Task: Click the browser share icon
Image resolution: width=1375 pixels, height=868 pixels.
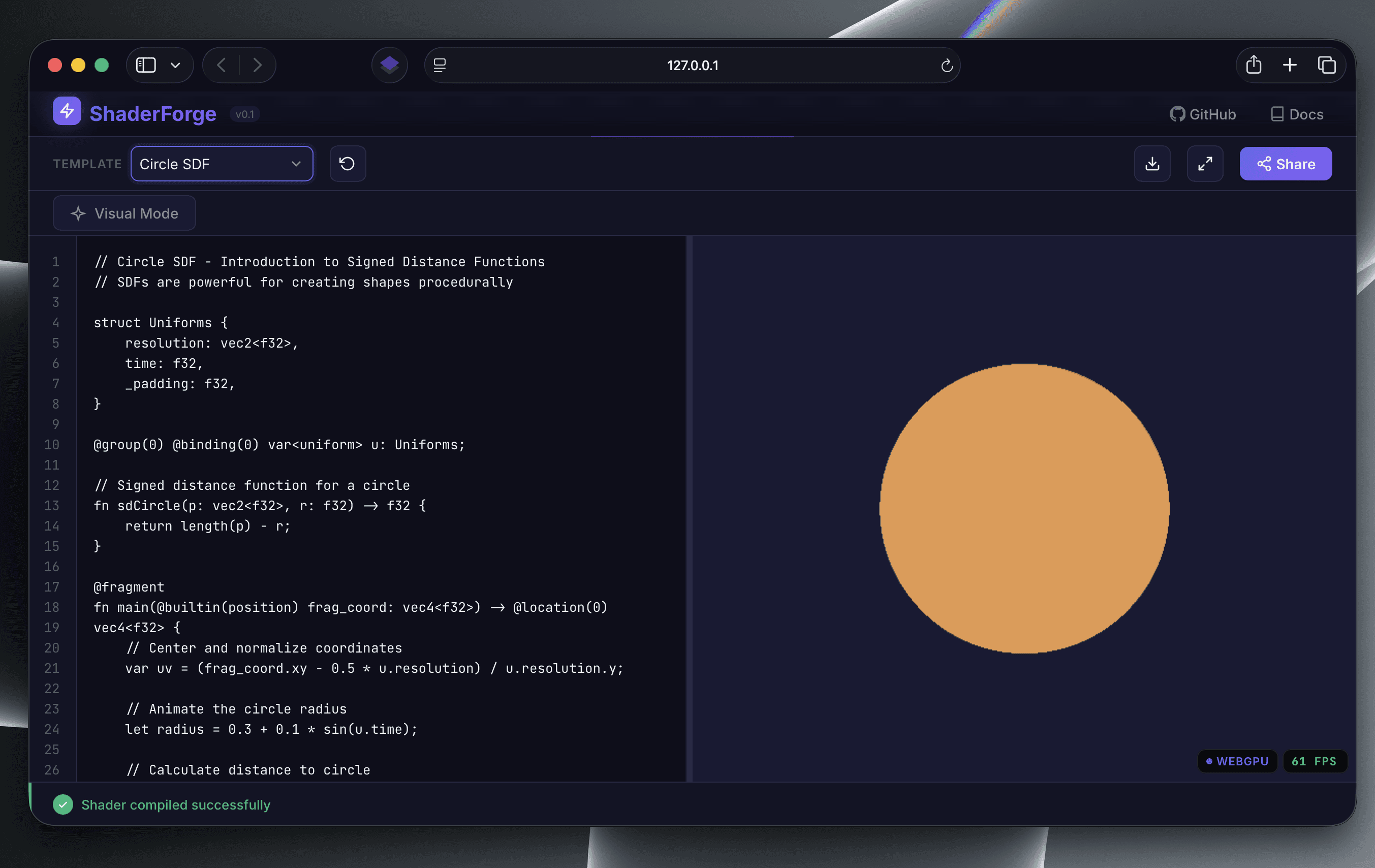Action: [1254, 65]
